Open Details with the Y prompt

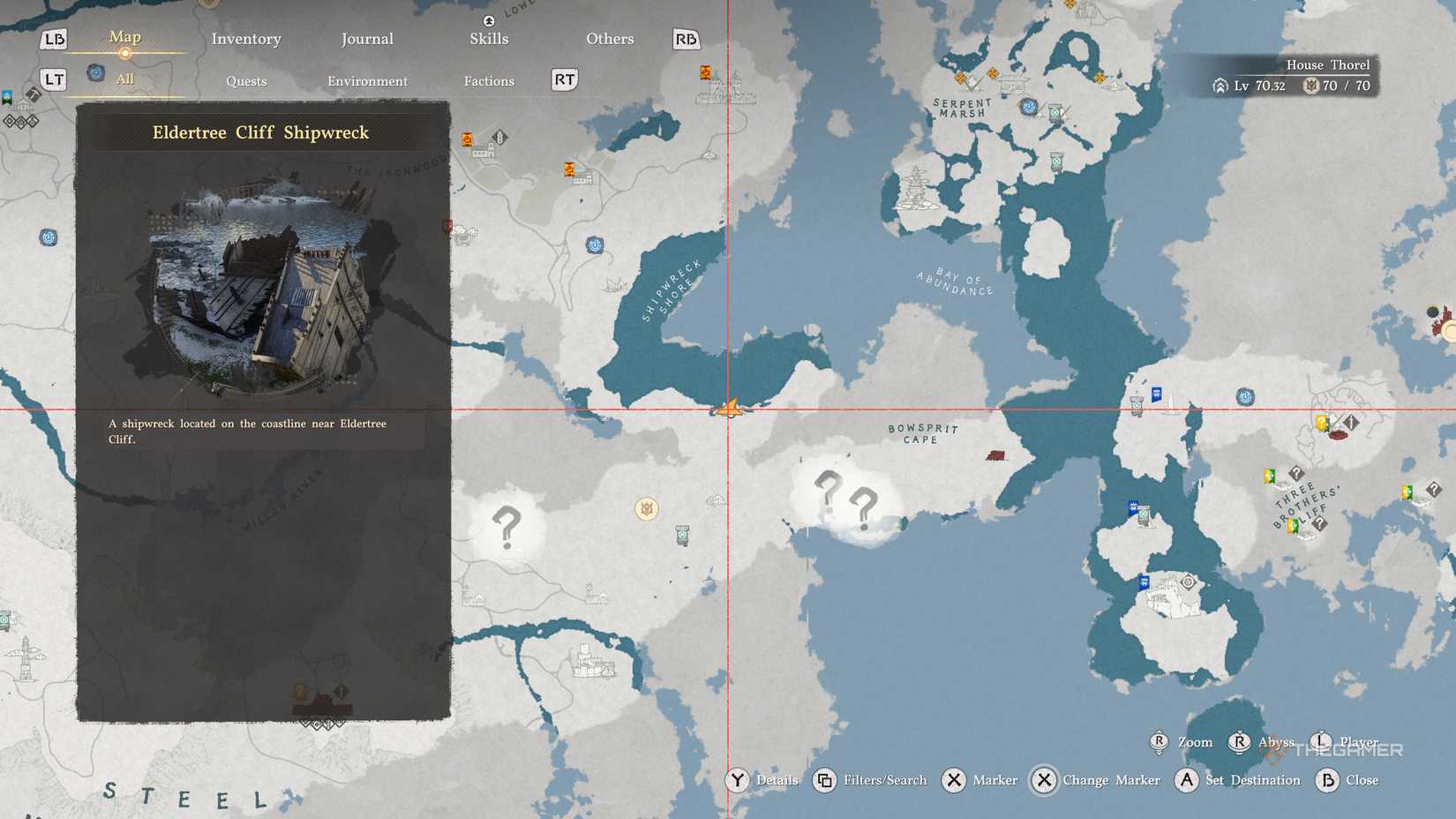(x=762, y=780)
